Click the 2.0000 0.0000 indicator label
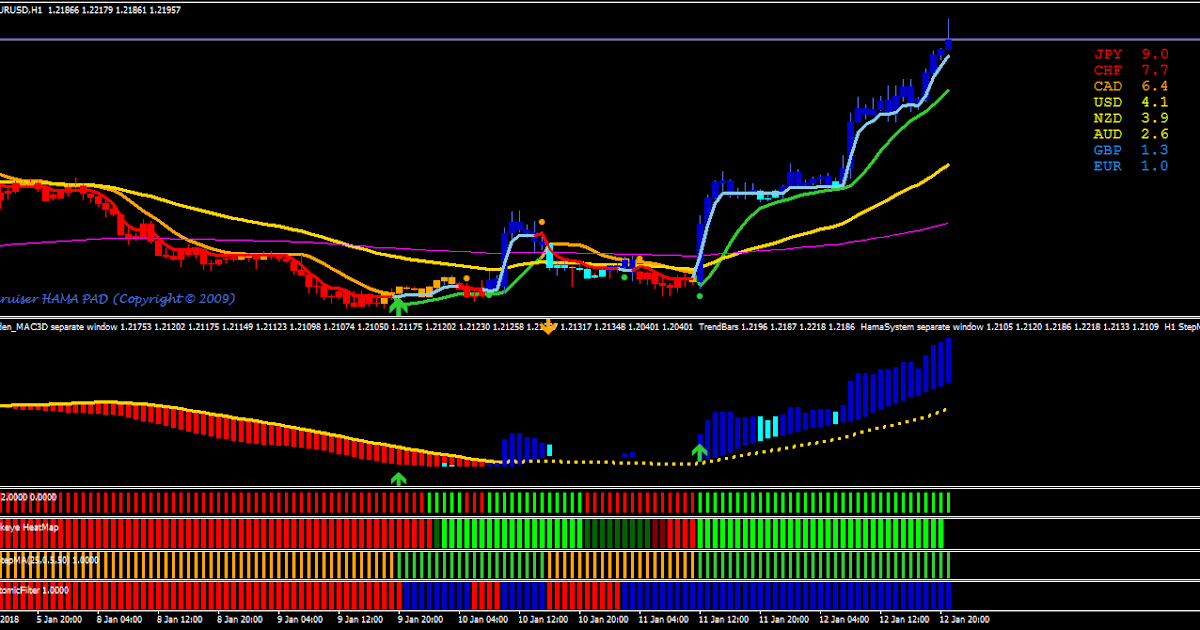Image resolution: width=1200 pixels, height=630 pixels. [29, 496]
